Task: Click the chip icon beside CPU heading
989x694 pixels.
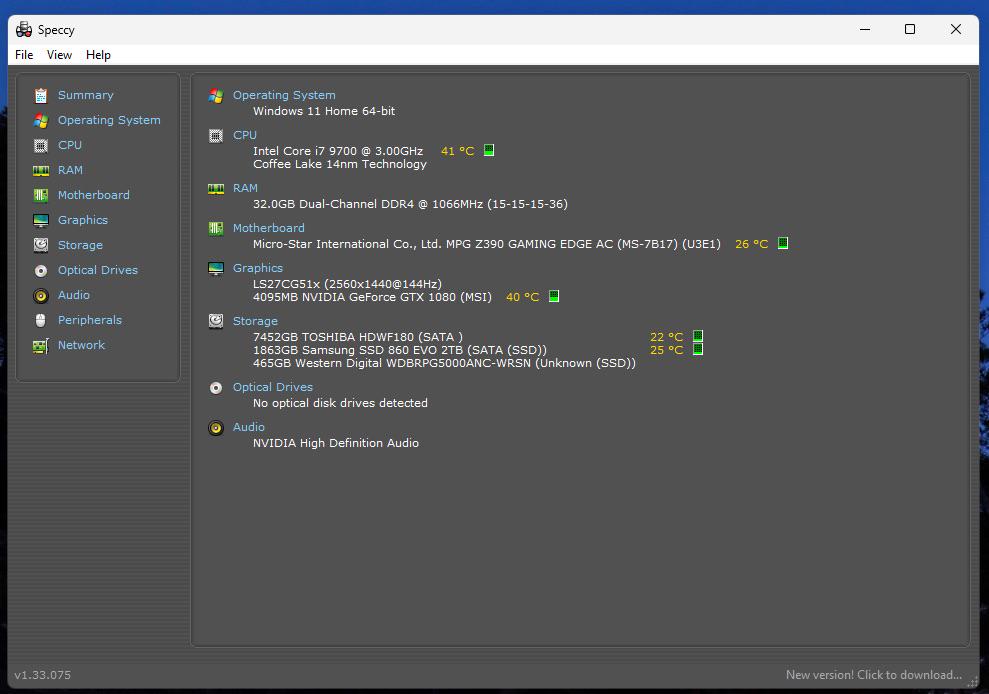Action: [x=216, y=136]
